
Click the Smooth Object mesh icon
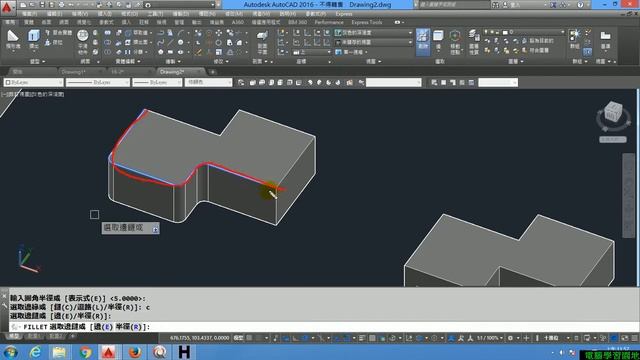pos(82,37)
